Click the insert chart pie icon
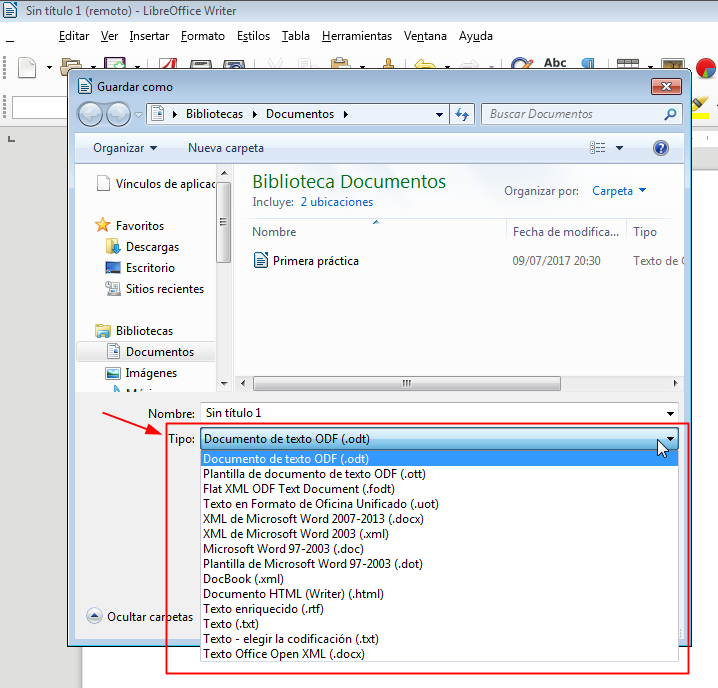The image size is (718, 688). [706, 68]
